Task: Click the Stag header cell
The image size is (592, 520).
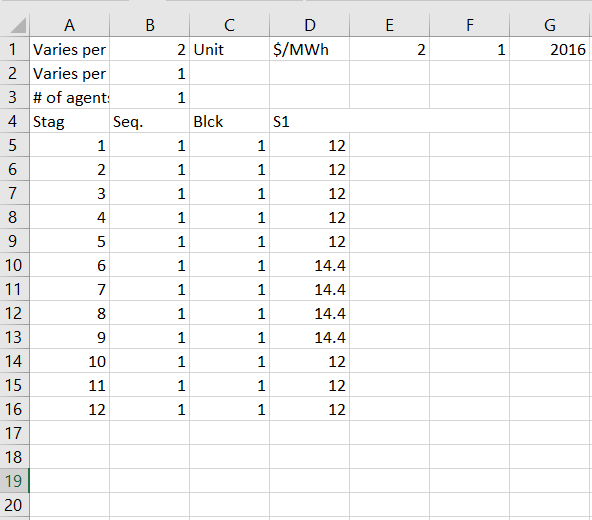Action: [69, 121]
